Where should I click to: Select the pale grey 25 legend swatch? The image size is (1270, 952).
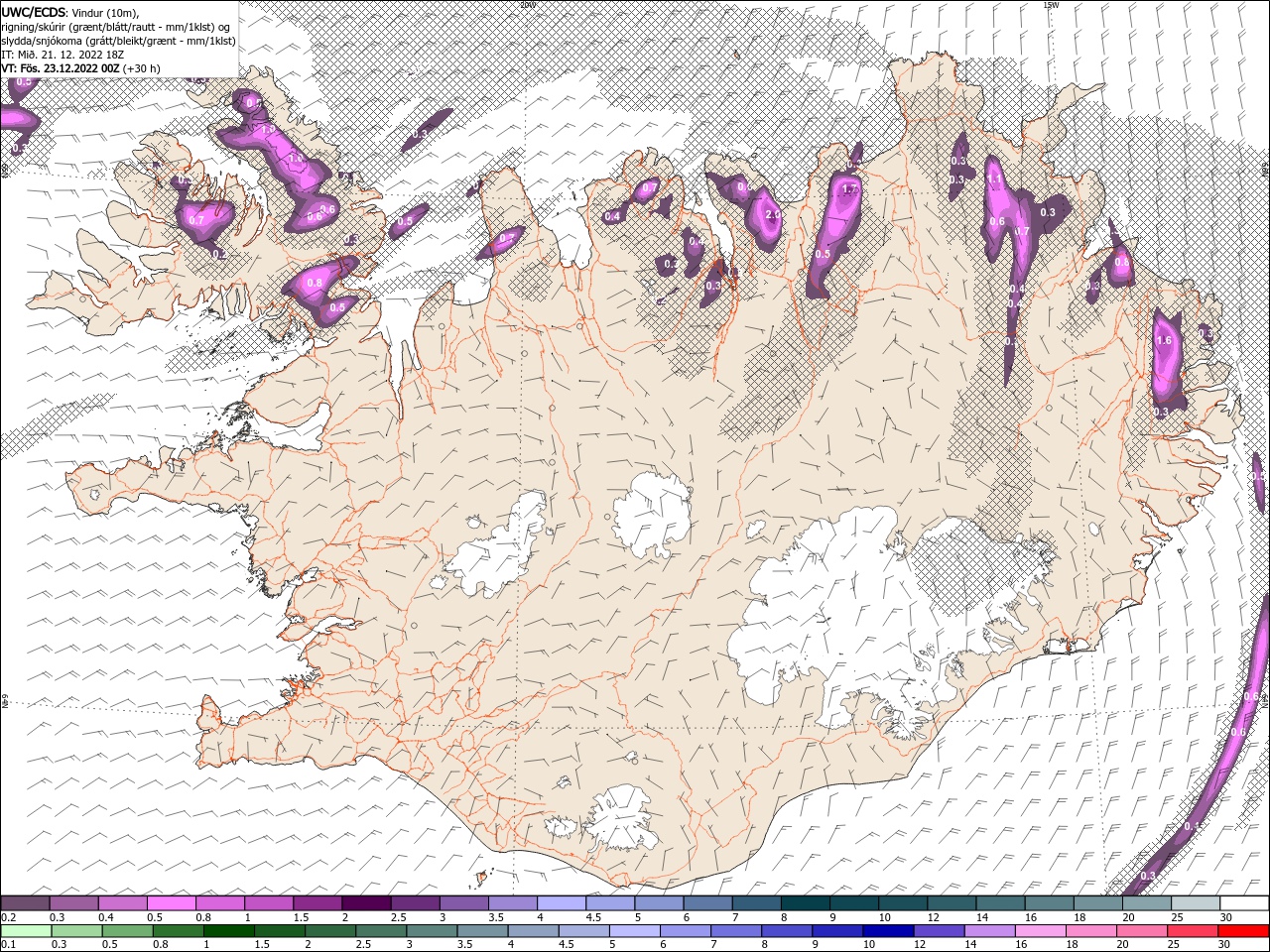(1196, 903)
